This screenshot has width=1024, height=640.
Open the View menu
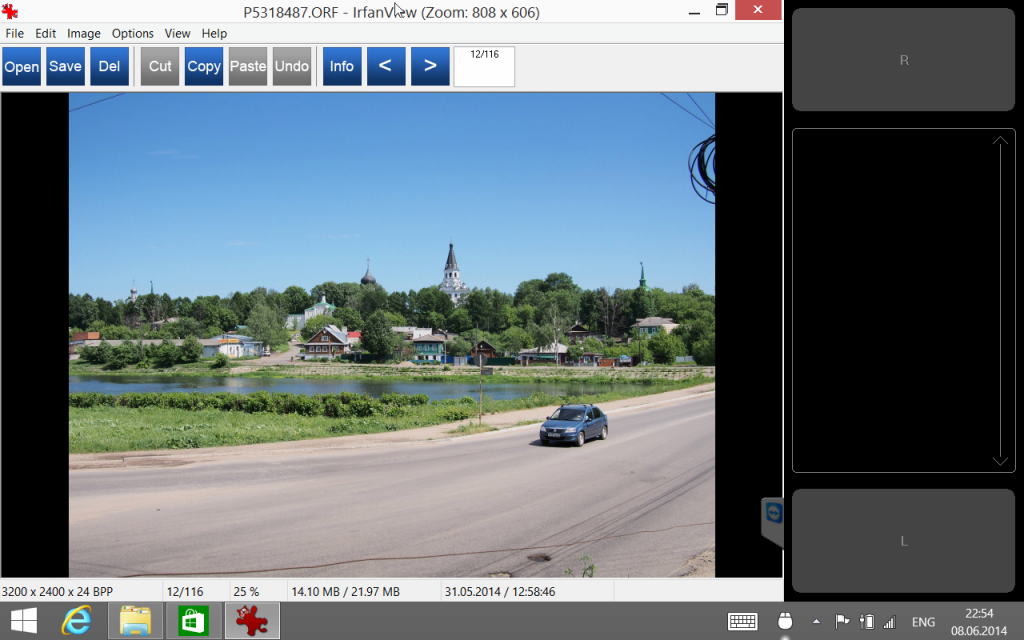click(x=177, y=33)
